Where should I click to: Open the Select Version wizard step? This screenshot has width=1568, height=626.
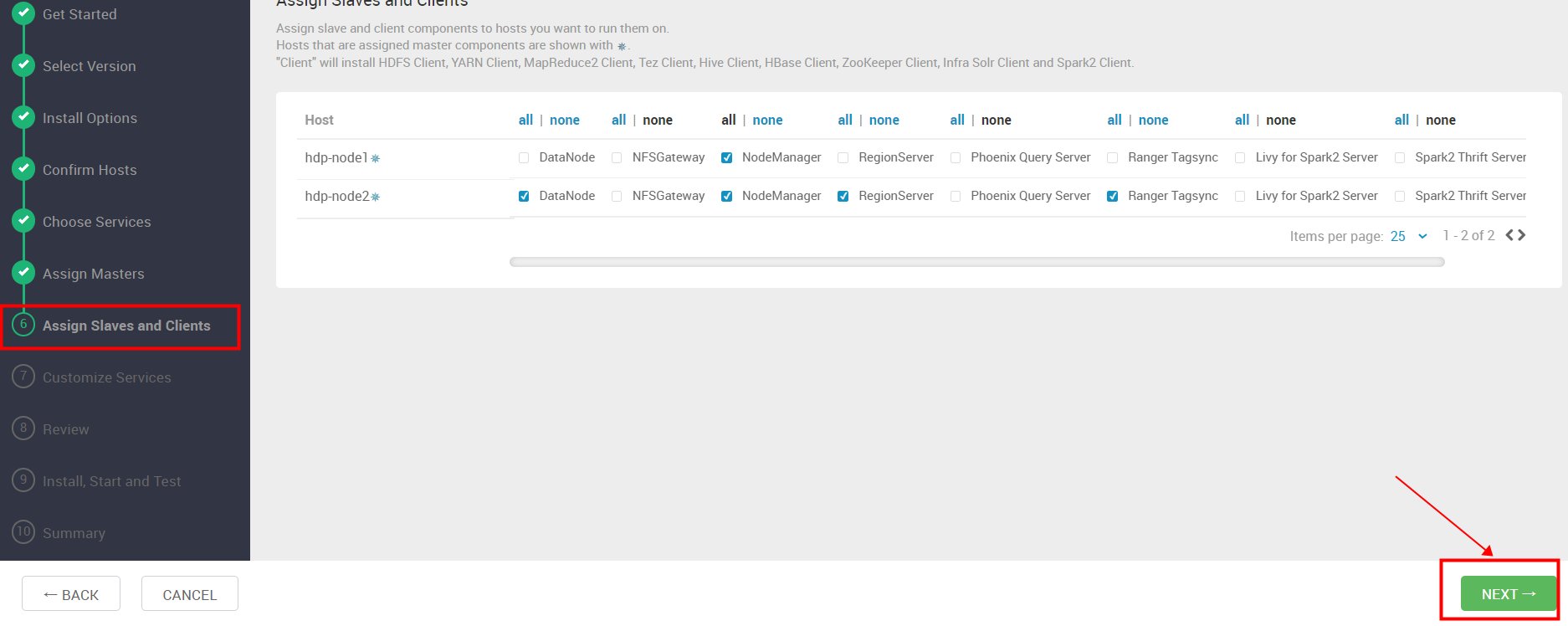[89, 66]
